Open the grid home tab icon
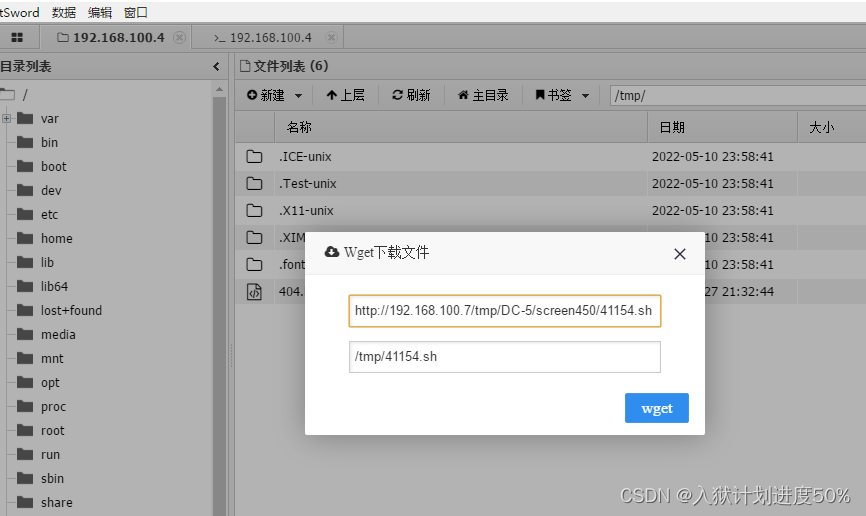The width and height of the screenshot is (866, 516). pos(17,38)
